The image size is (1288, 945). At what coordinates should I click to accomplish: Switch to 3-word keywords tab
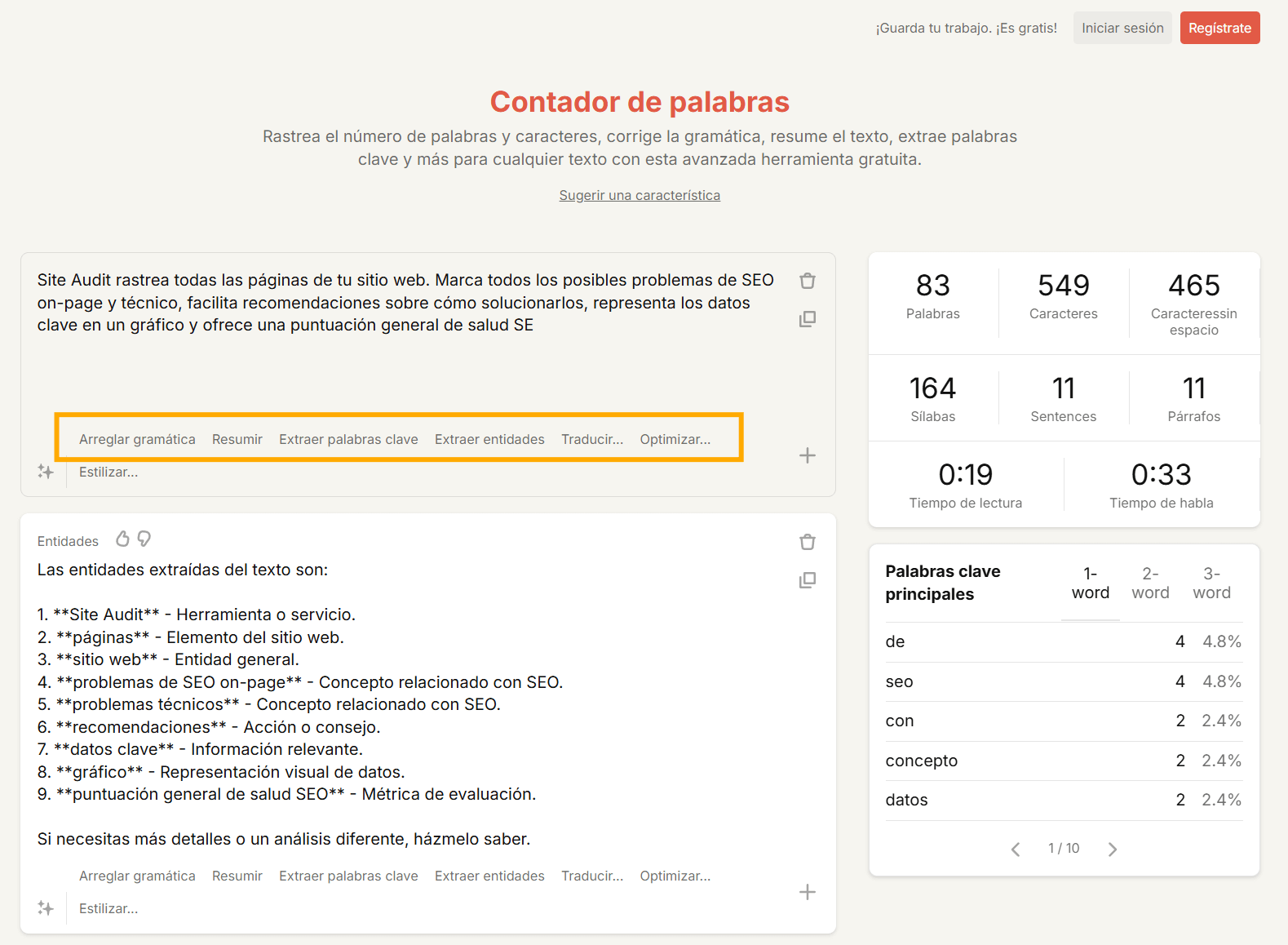1211,583
